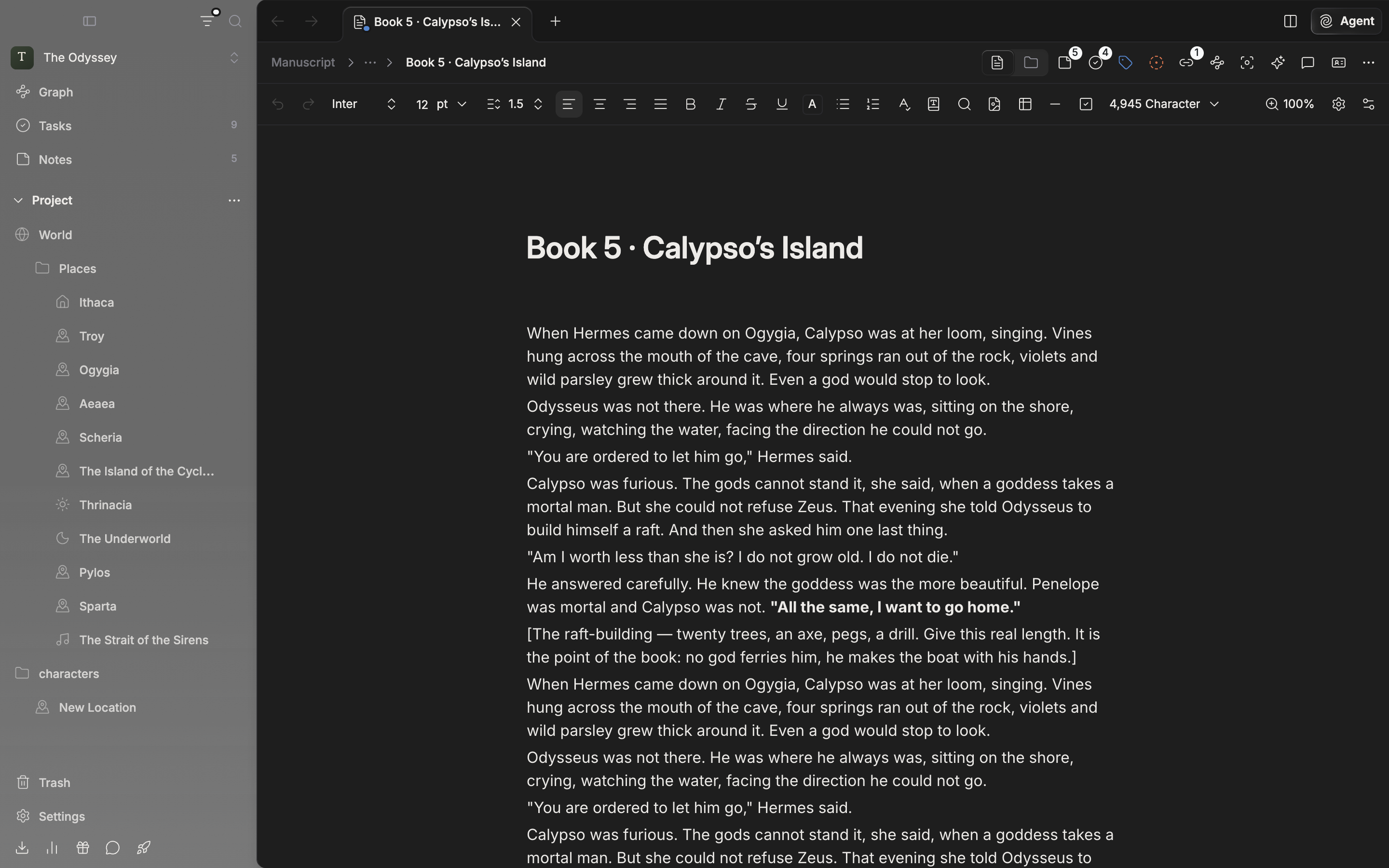
Task: Open the text box style icon
Action: (x=934, y=104)
